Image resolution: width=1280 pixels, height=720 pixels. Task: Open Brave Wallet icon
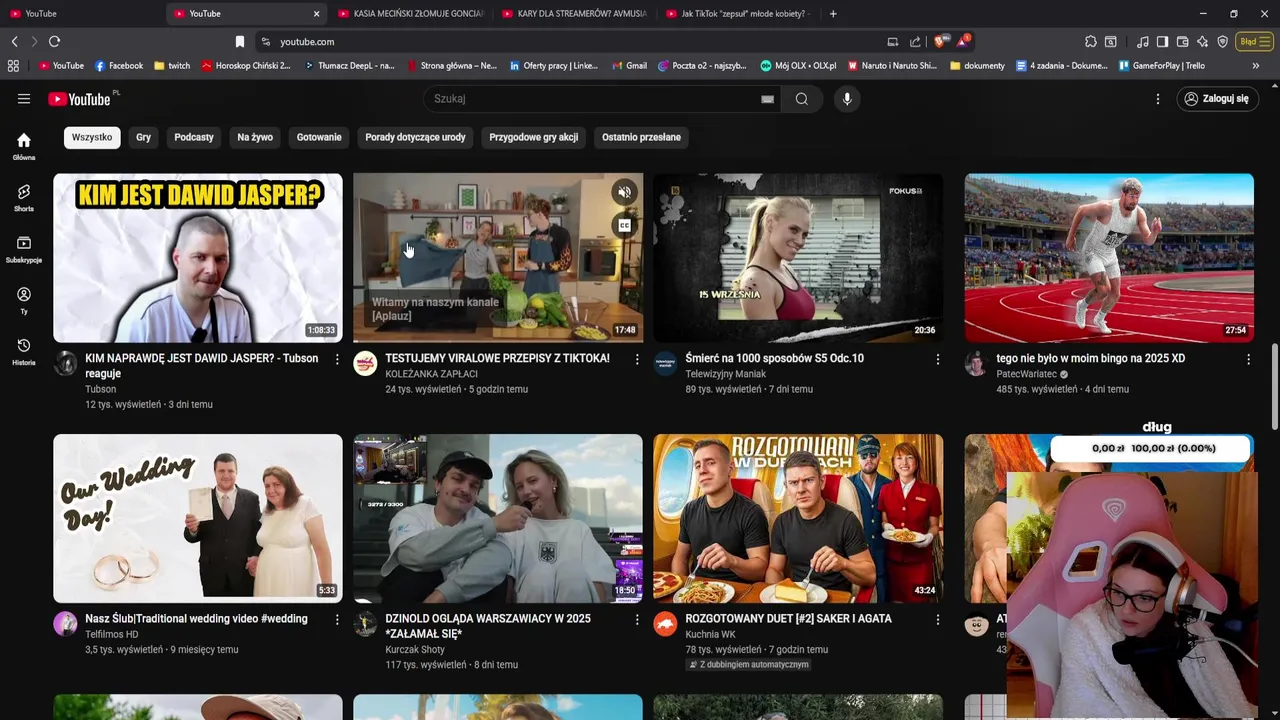[1182, 41]
